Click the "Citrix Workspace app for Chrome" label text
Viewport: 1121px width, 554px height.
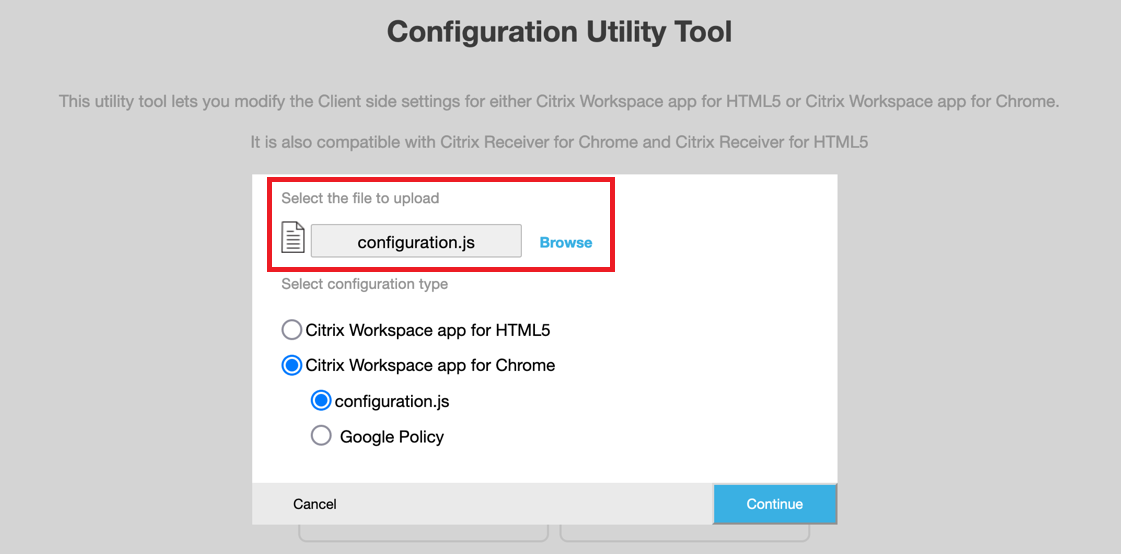[430, 366]
